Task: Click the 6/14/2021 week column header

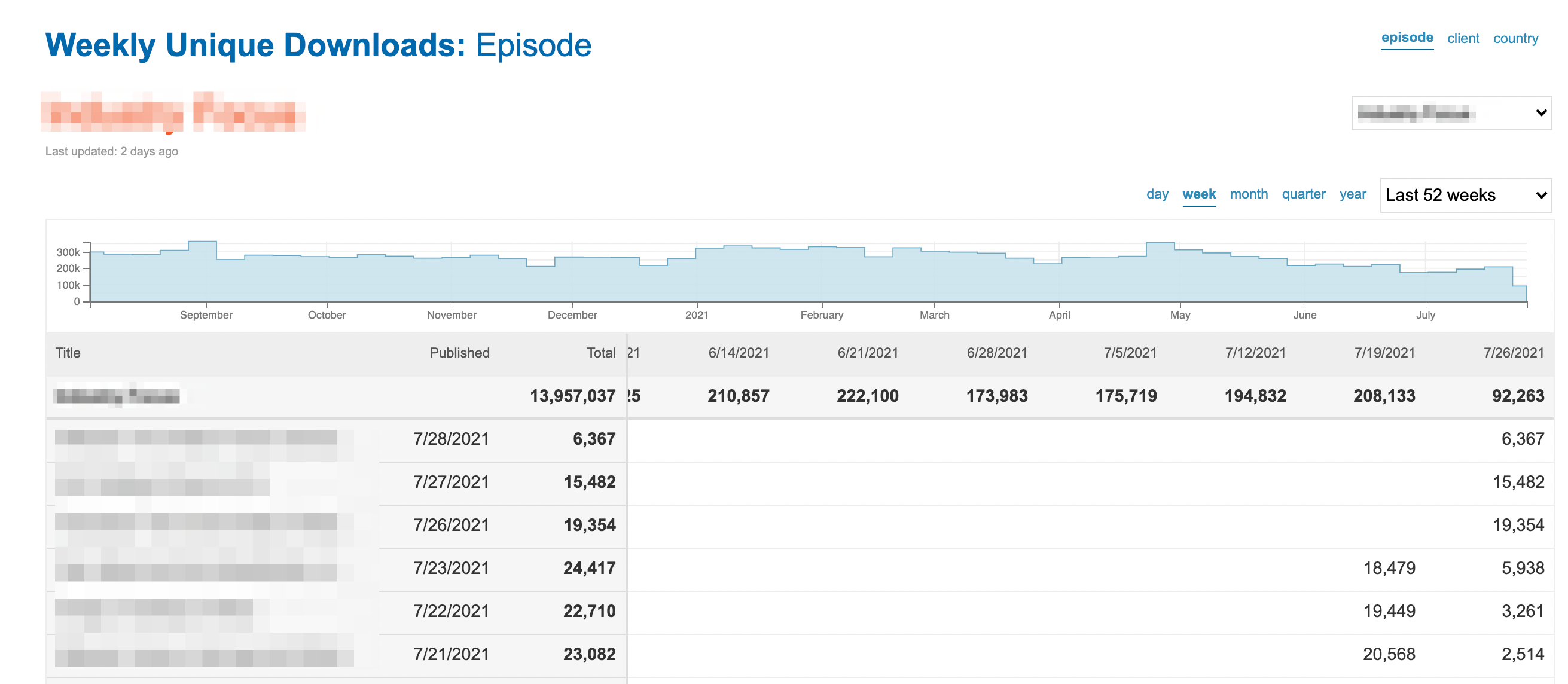Action: click(x=739, y=353)
